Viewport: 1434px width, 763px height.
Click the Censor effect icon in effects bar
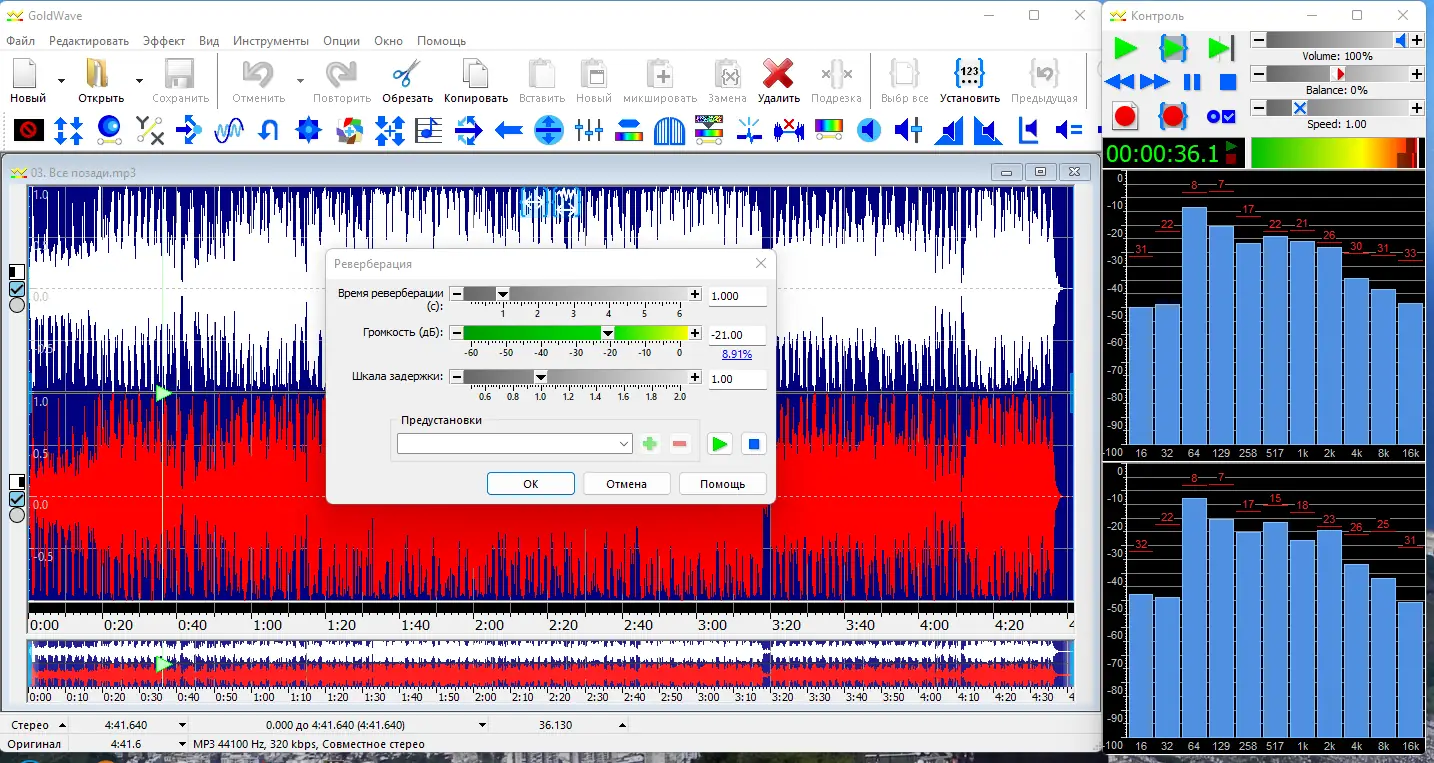[29, 129]
